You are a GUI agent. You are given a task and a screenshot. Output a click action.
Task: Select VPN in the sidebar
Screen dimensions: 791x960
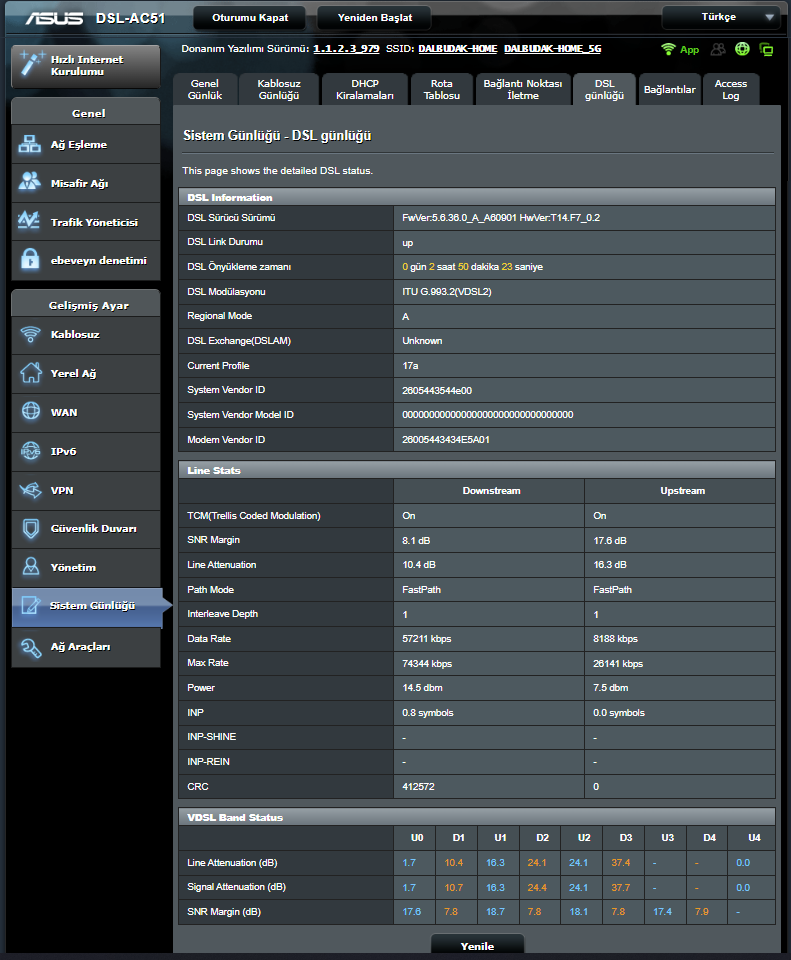[x=86, y=490]
